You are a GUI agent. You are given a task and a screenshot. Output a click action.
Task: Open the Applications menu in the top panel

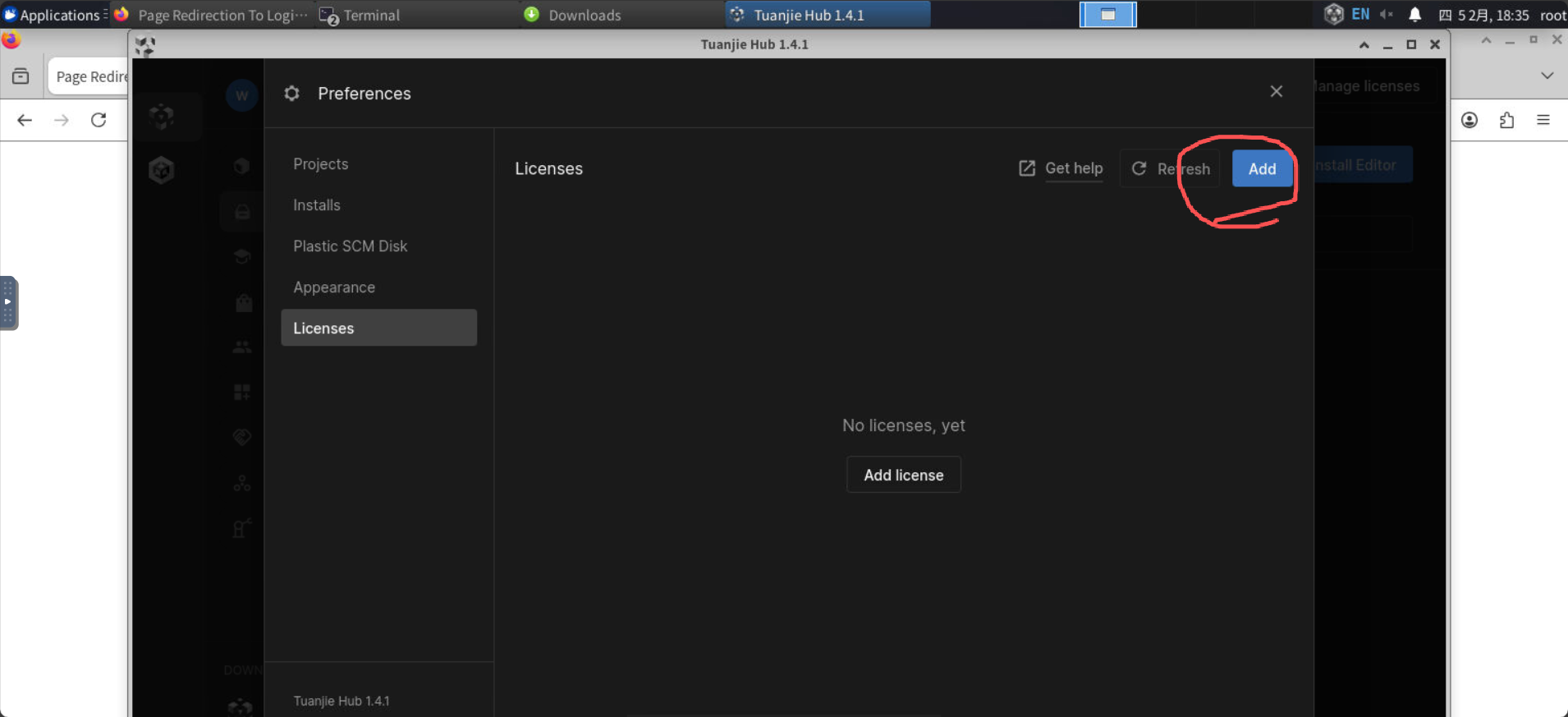54,15
